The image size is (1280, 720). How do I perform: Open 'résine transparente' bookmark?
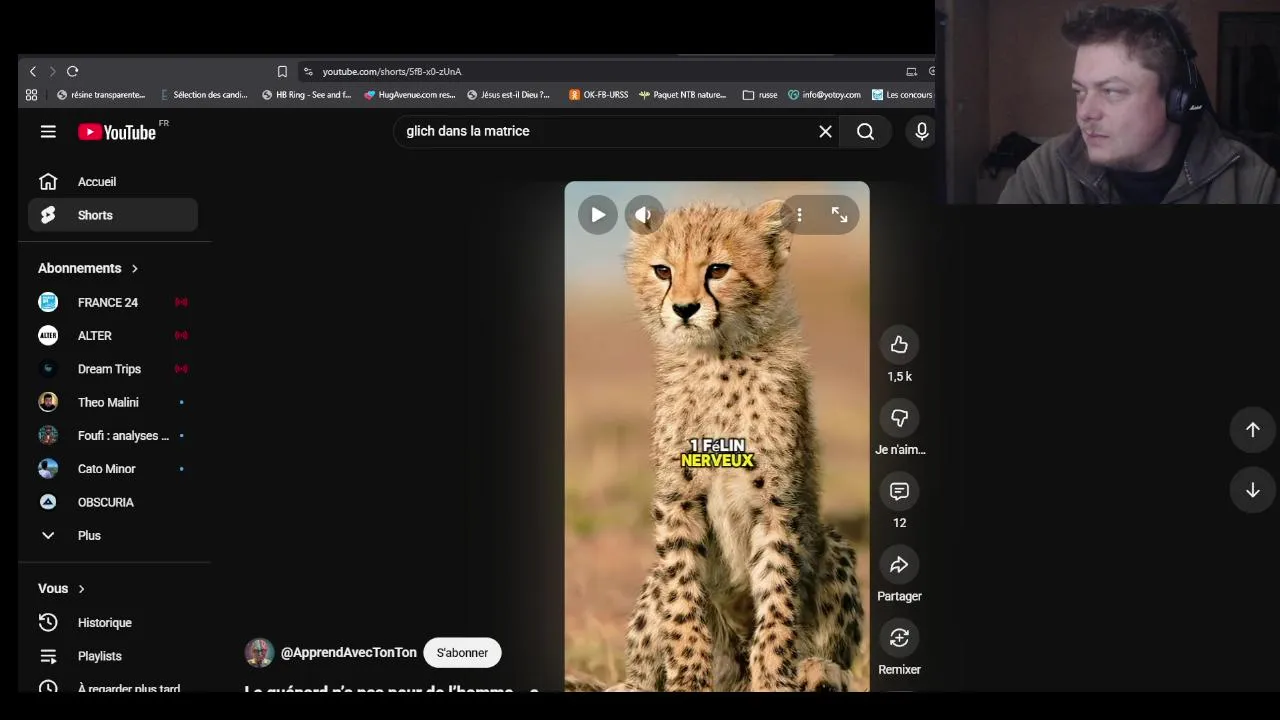pos(101,95)
